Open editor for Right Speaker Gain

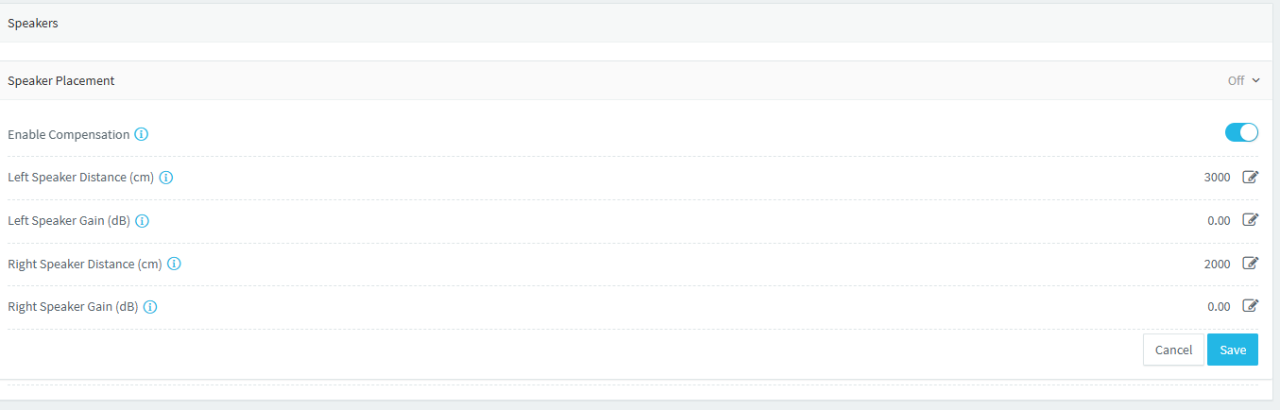click(1250, 306)
